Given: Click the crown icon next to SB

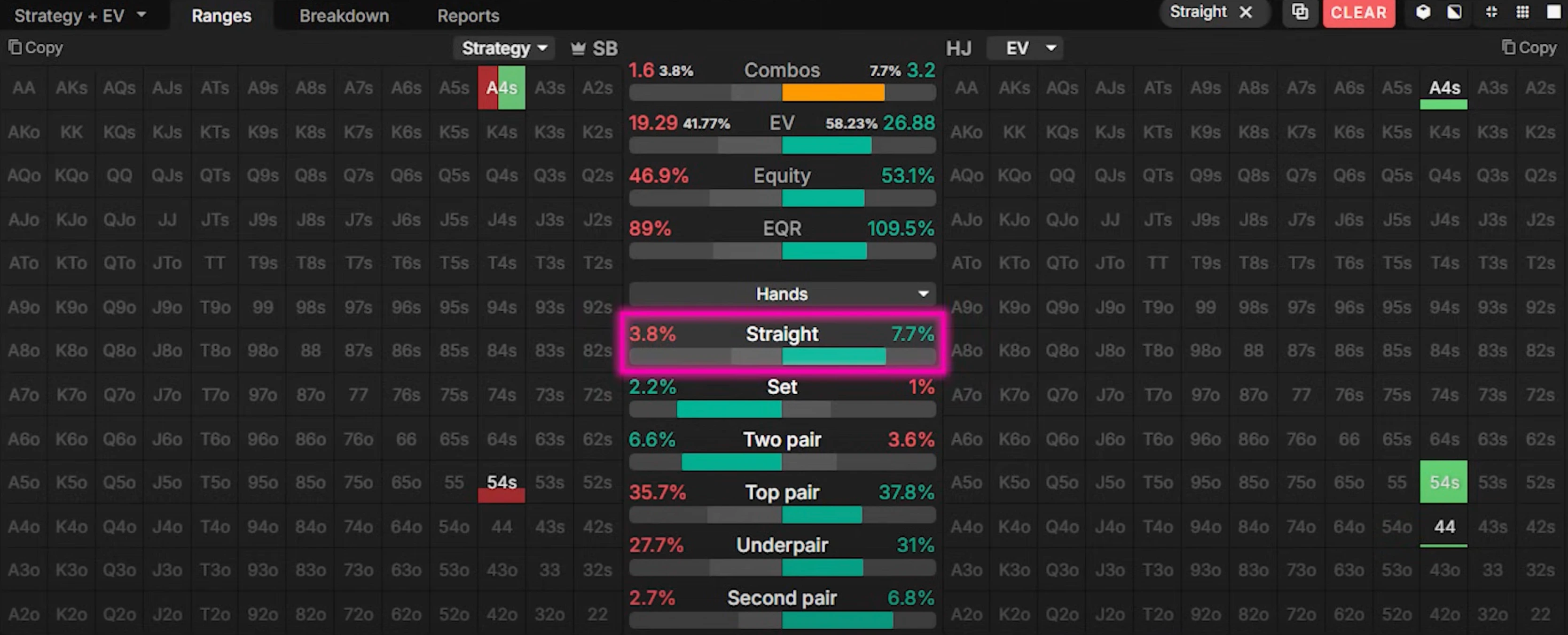Looking at the screenshot, I should [578, 48].
